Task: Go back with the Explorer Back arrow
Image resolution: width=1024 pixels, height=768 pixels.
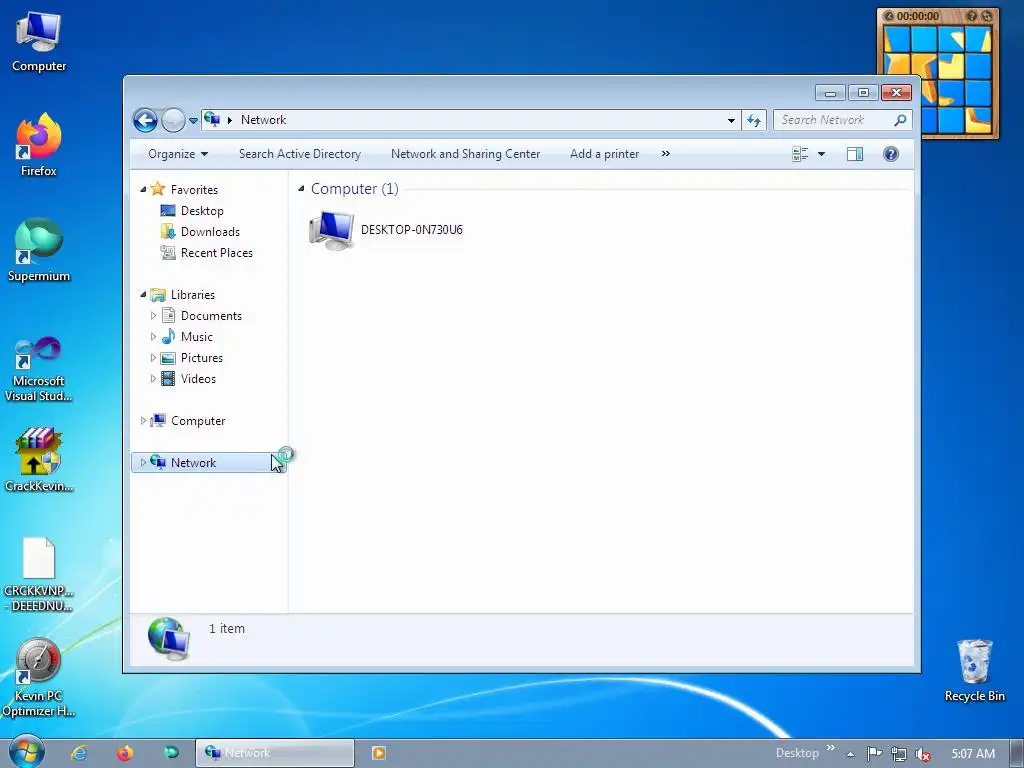Action: tap(145, 120)
